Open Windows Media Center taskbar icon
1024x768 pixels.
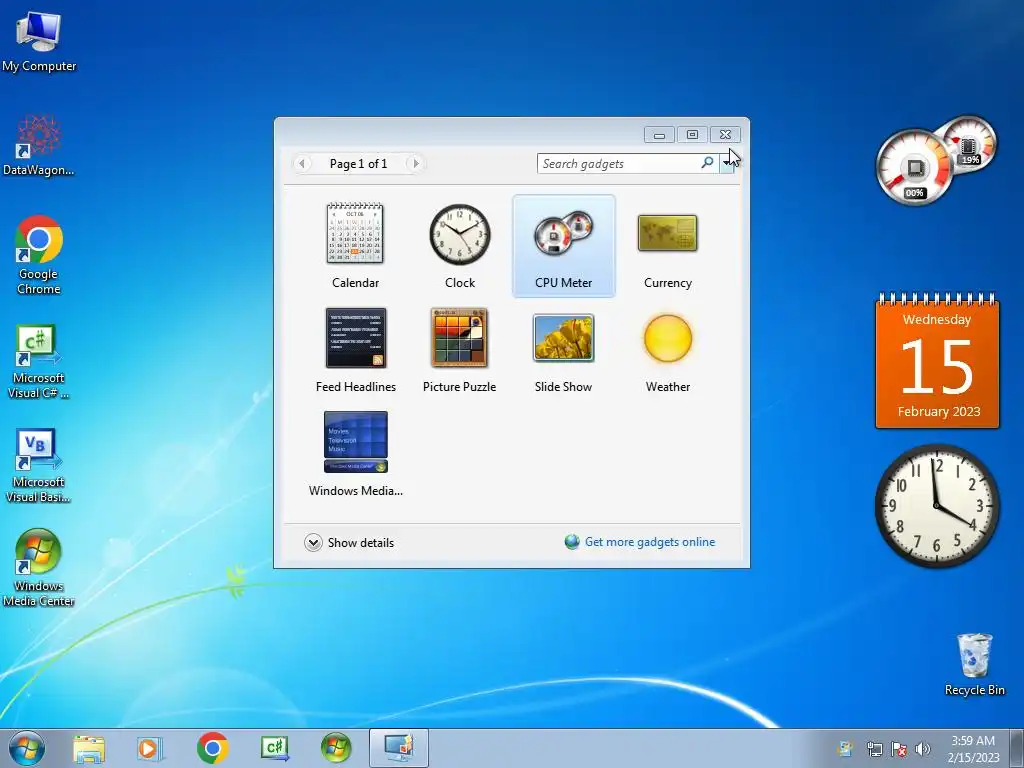click(x=336, y=748)
